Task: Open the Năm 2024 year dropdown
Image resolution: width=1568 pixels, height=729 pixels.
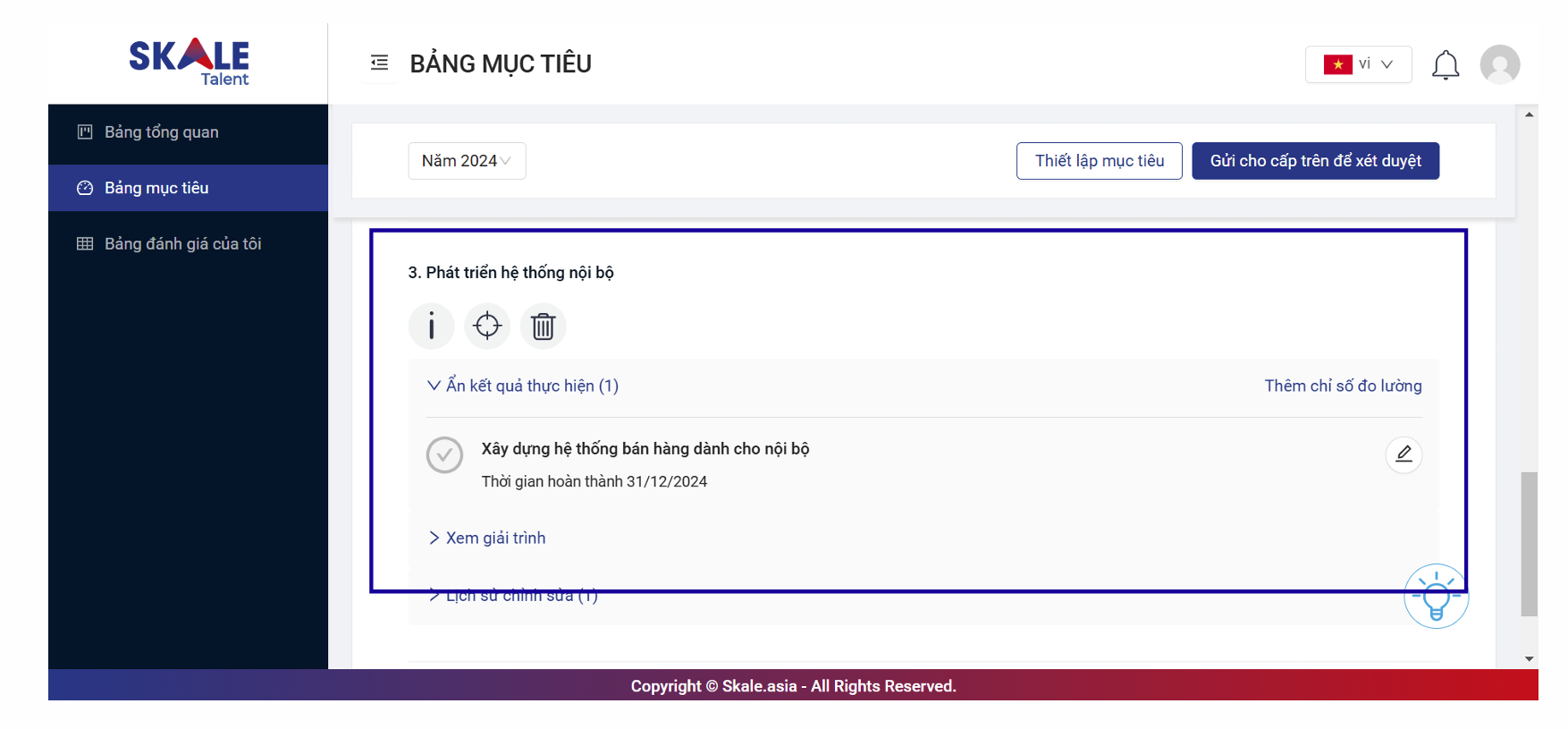Action: point(467,161)
